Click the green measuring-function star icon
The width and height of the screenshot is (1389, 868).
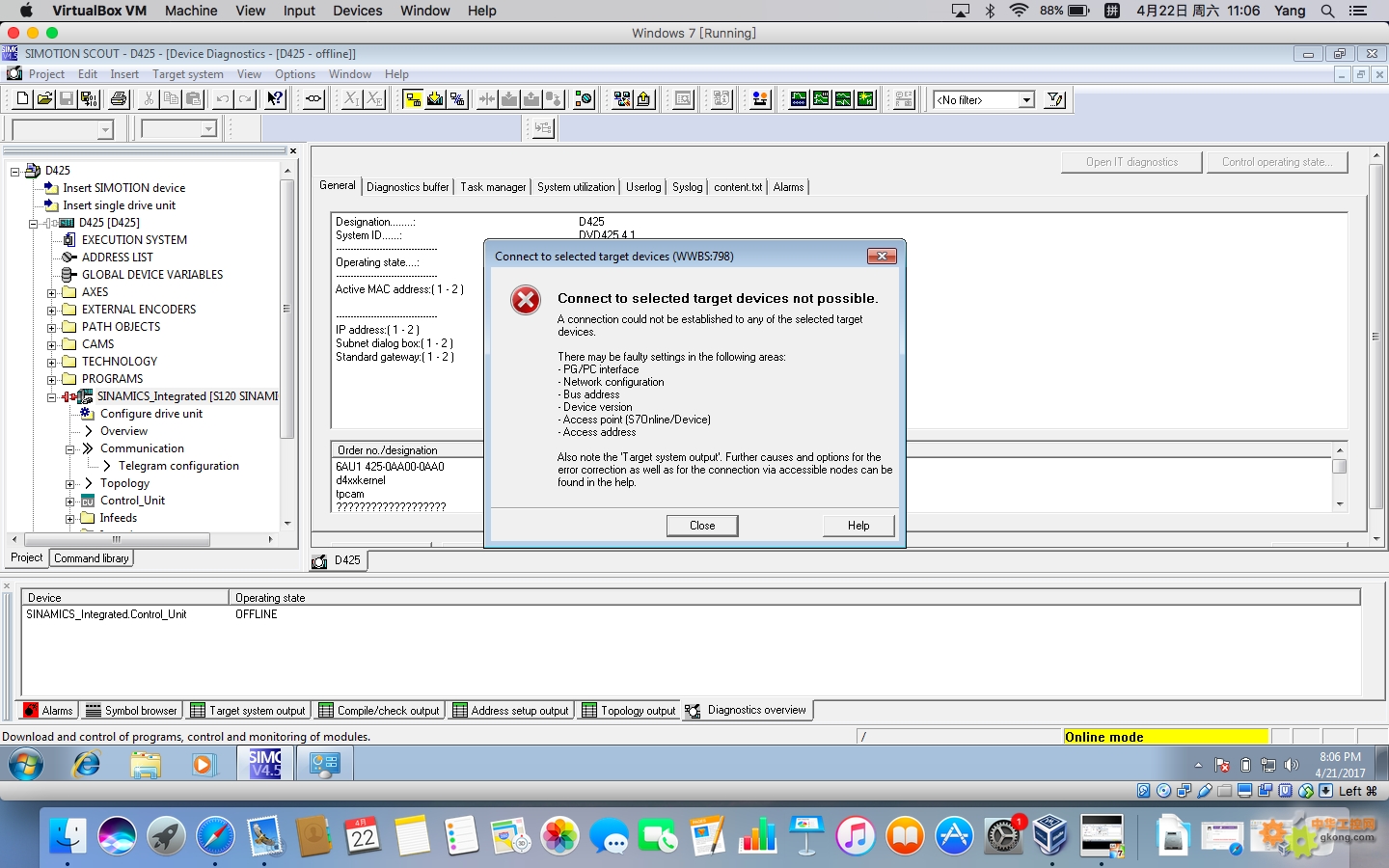pyautogui.click(x=865, y=98)
